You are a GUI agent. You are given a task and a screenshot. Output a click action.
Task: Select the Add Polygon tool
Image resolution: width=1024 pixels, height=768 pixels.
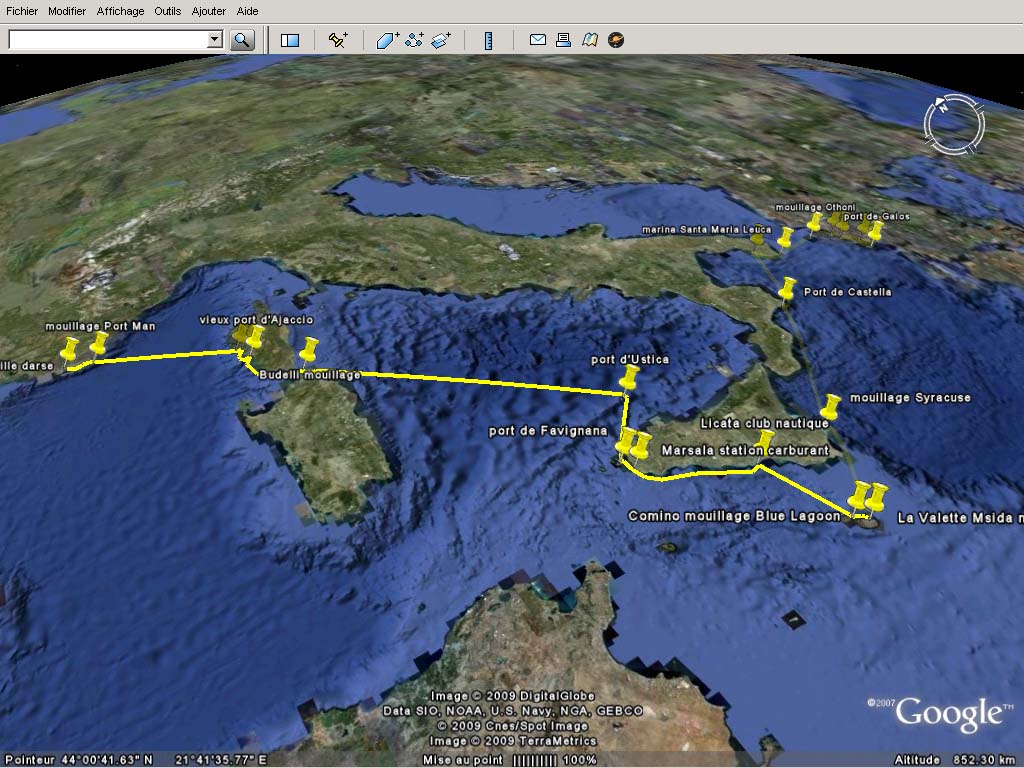pos(387,40)
